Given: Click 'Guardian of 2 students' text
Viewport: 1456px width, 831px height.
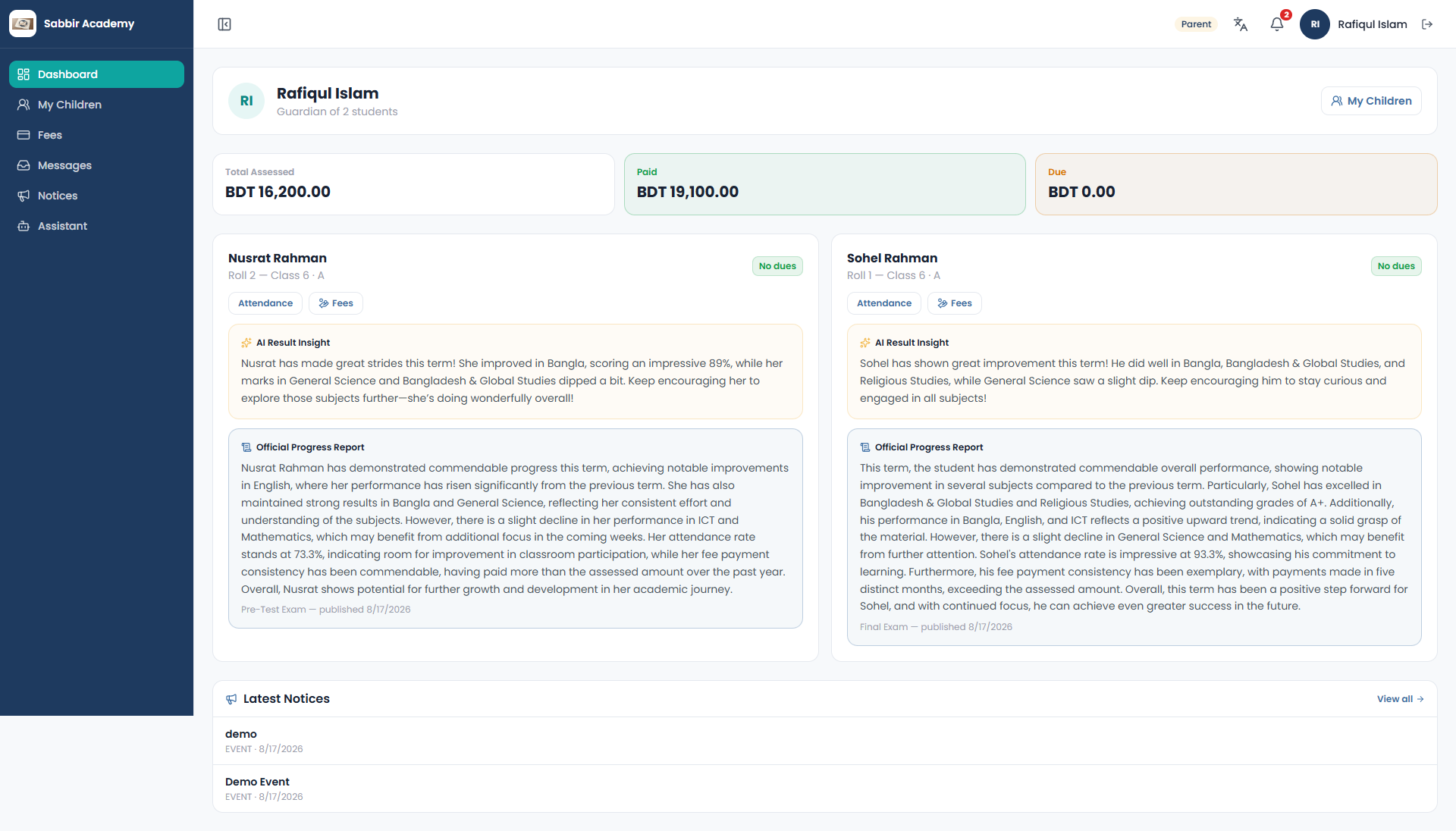Looking at the screenshot, I should click(337, 111).
